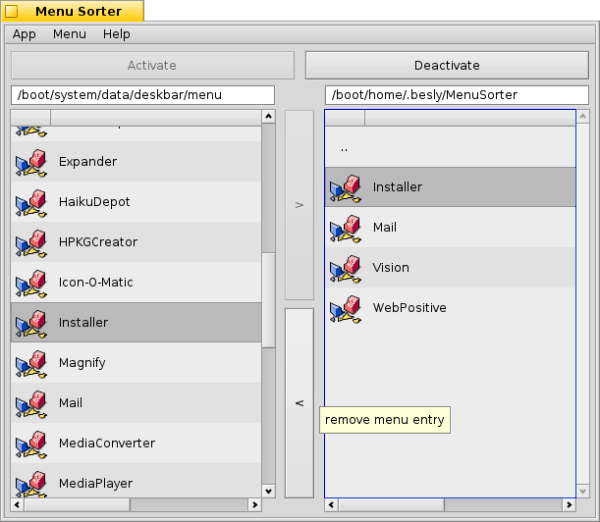Click left list scrollbar down arrow

[268, 491]
